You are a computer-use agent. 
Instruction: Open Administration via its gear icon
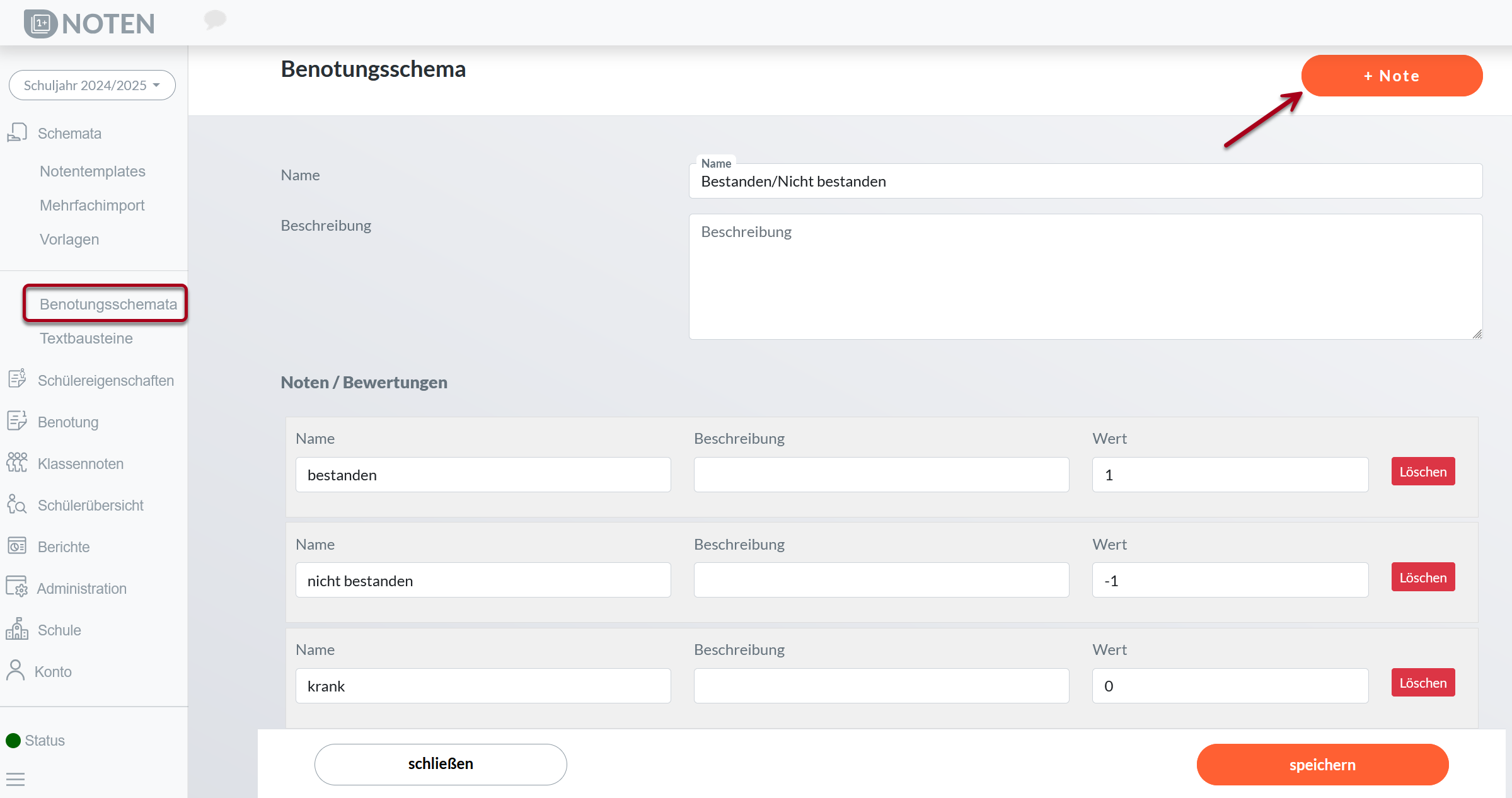click(17, 587)
